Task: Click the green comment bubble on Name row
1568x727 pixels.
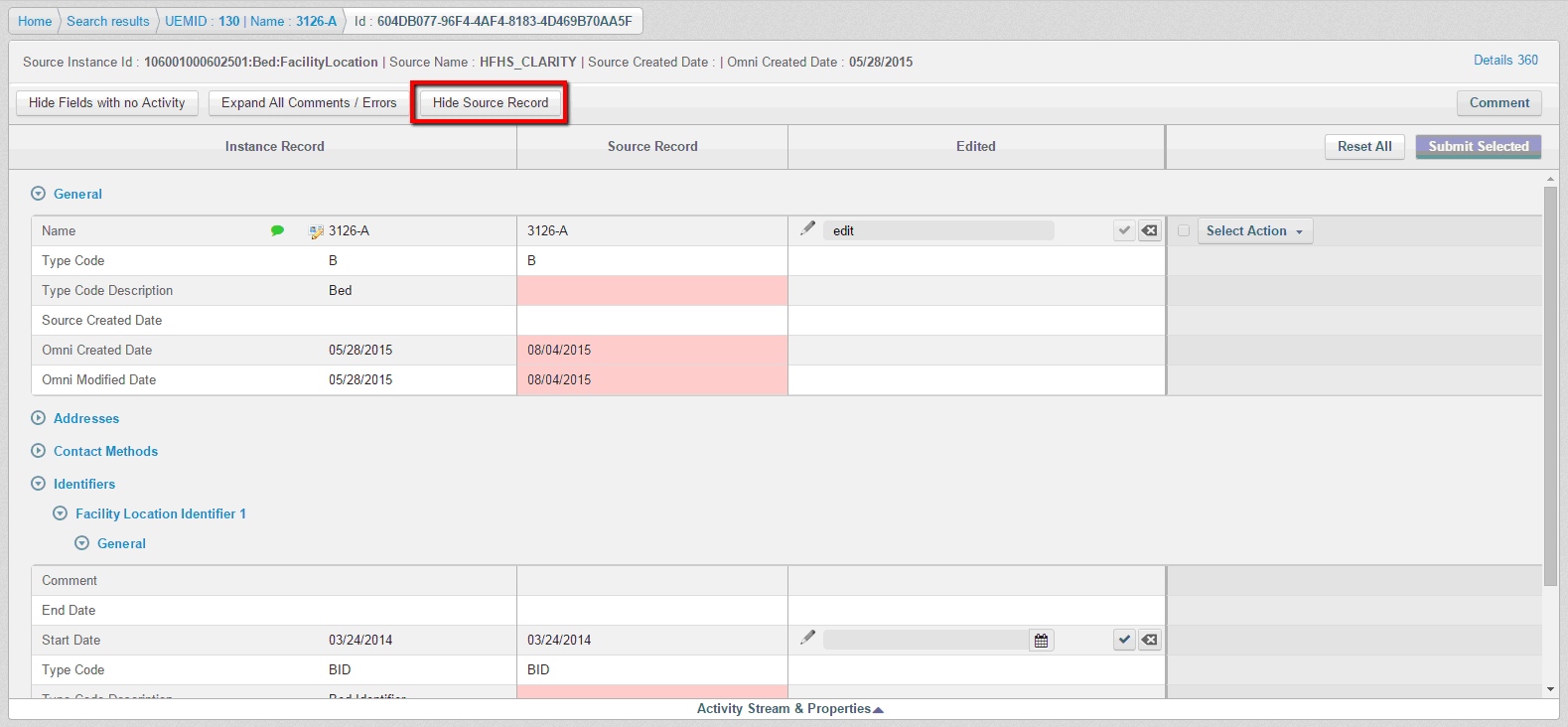Action: [277, 230]
